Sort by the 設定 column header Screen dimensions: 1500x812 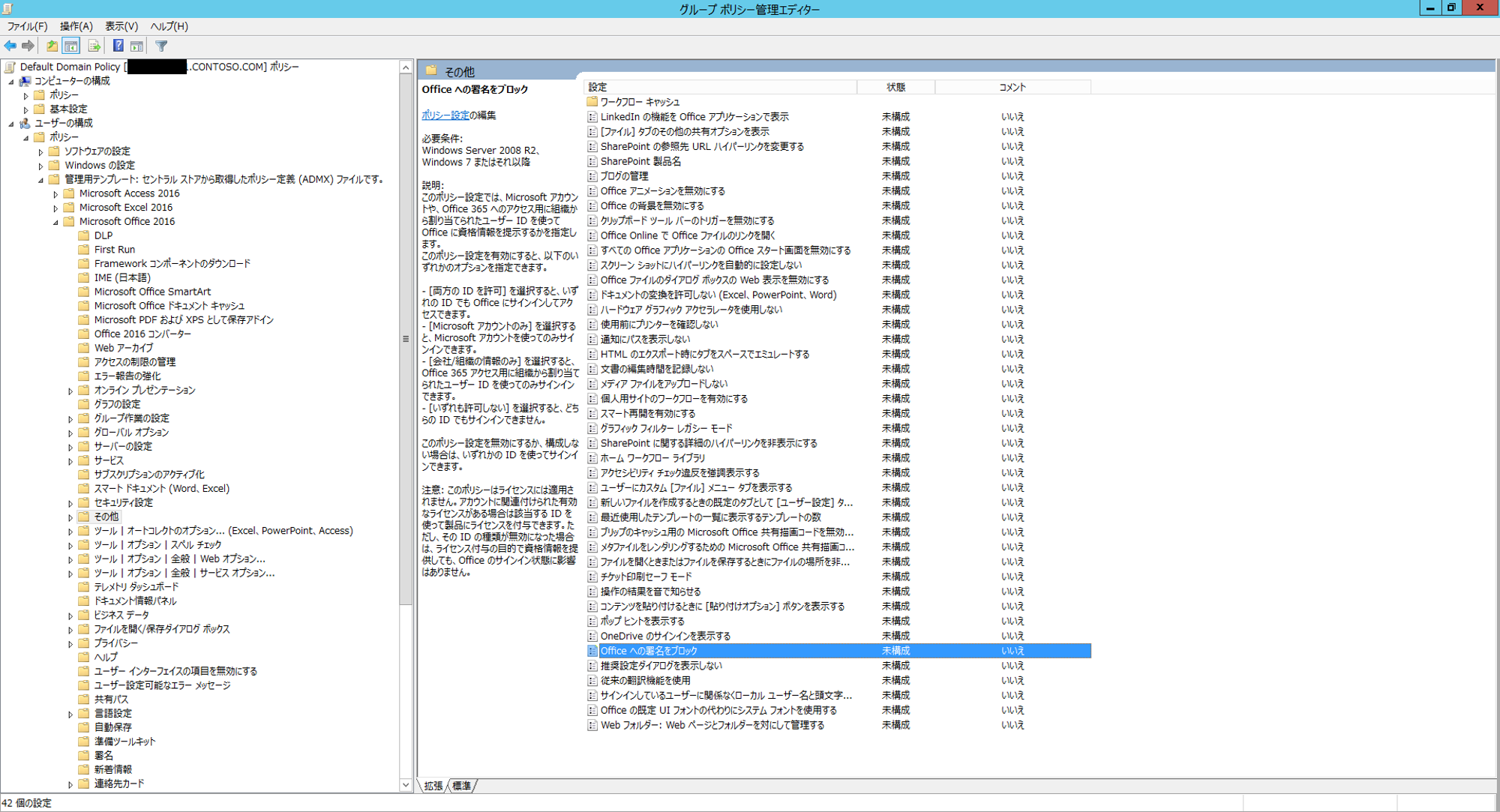(x=720, y=87)
